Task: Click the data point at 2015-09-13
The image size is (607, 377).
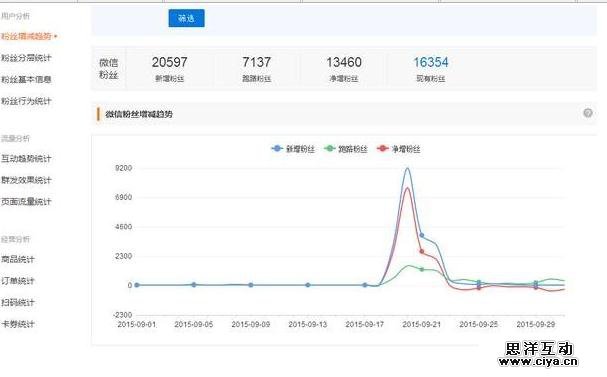Action: (x=308, y=285)
